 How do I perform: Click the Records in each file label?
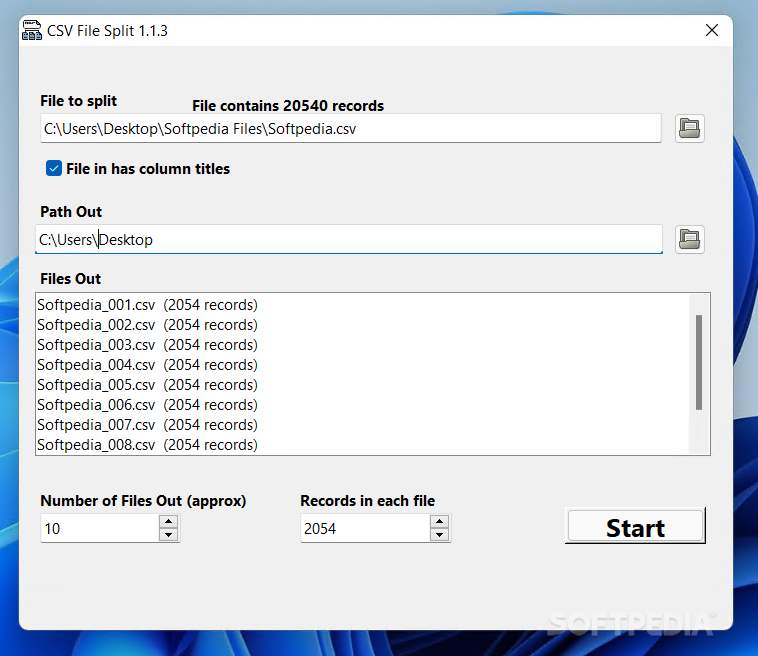[367, 501]
